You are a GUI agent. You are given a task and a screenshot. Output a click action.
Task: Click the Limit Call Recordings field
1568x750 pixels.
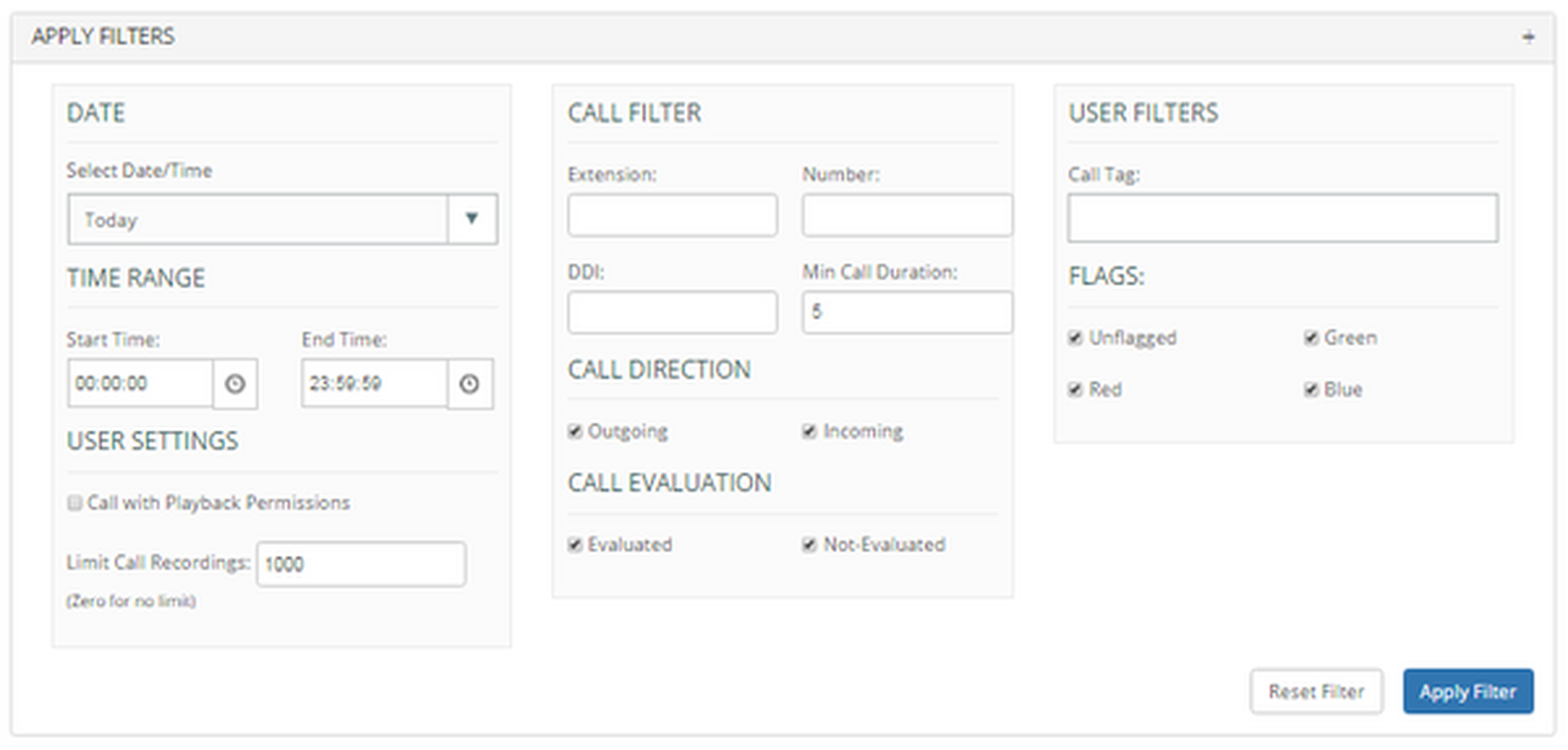[x=361, y=564]
